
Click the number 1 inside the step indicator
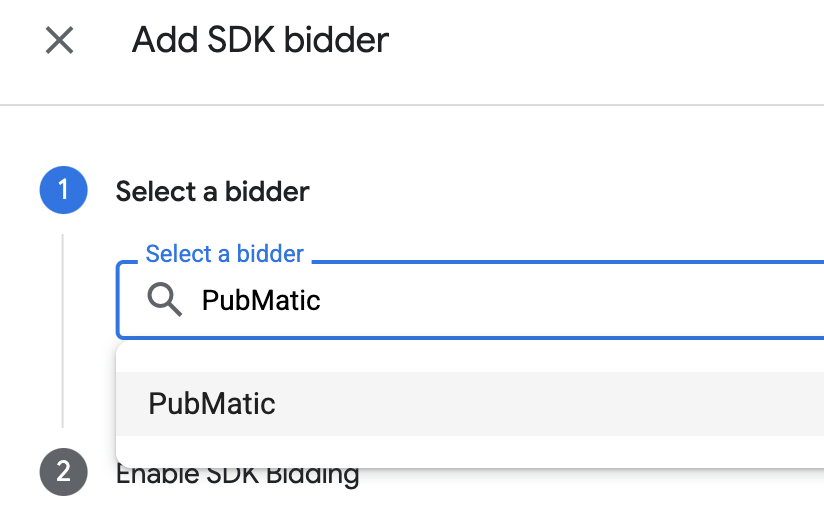pyautogui.click(x=63, y=190)
